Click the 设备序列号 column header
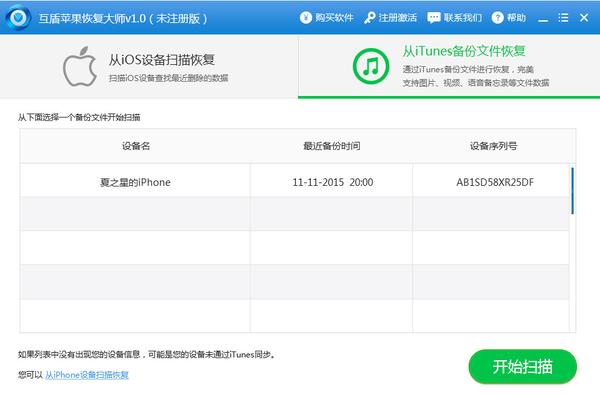The height and width of the screenshot is (396, 600). 494,146
